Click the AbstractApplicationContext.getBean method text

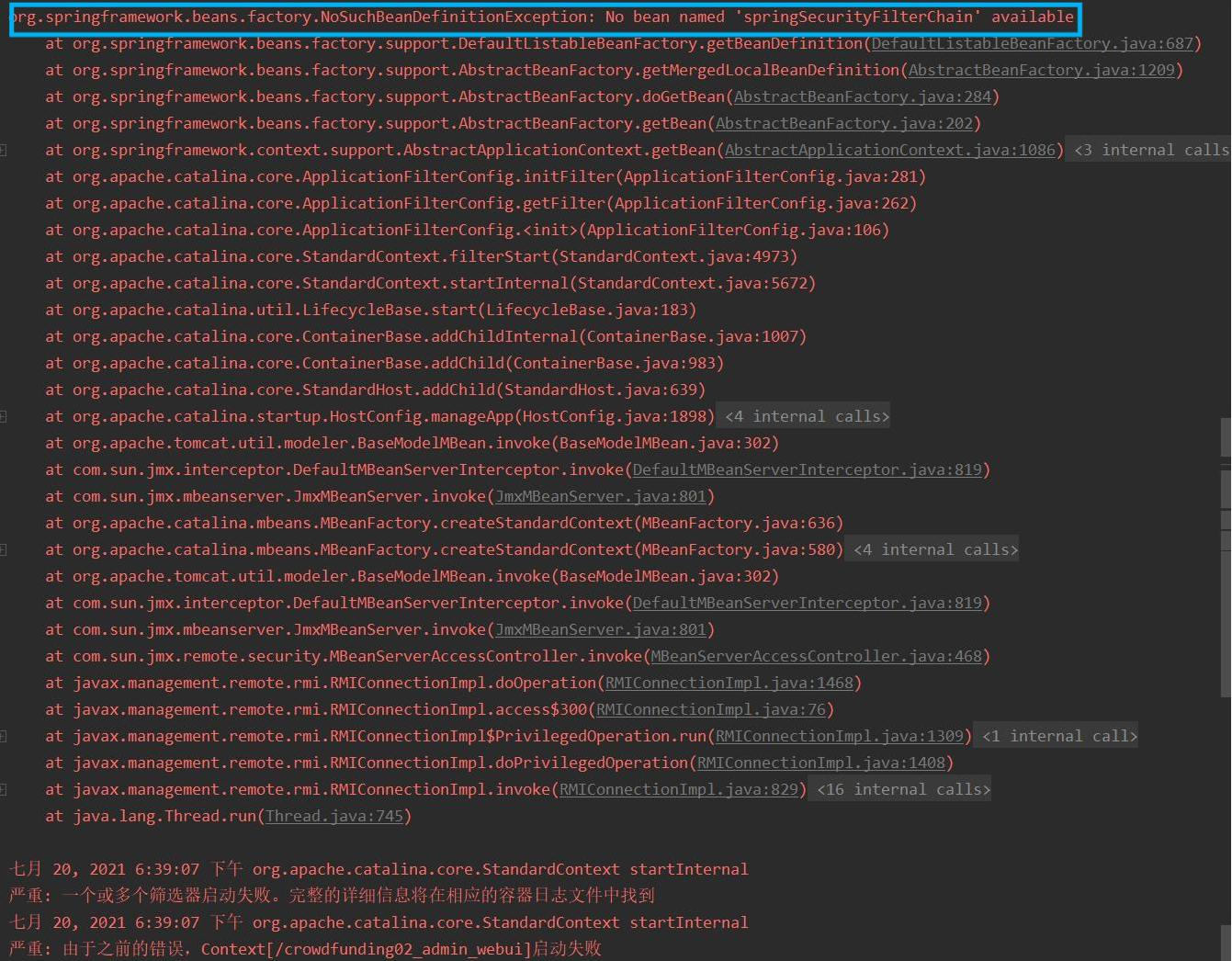[x=559, y=150]
